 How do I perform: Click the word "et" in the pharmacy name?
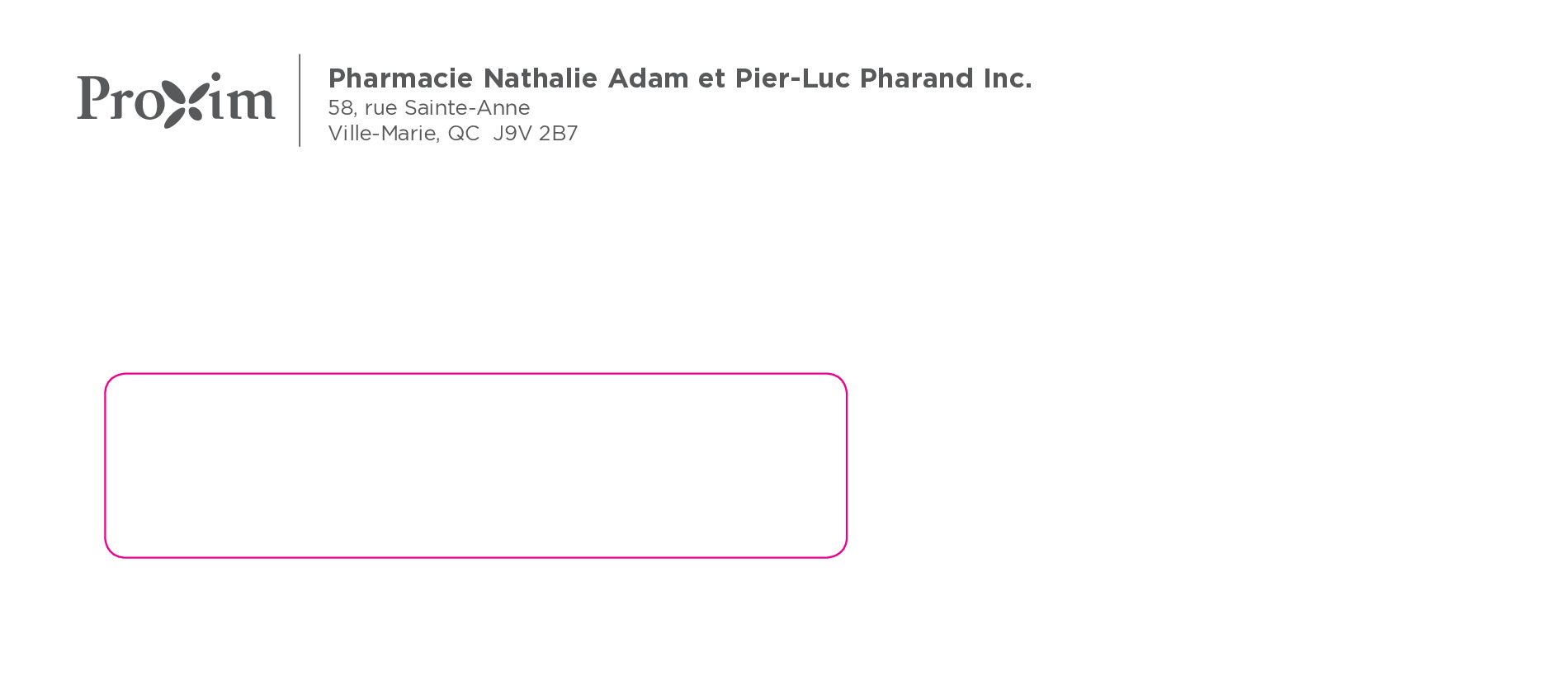[711, 78]
